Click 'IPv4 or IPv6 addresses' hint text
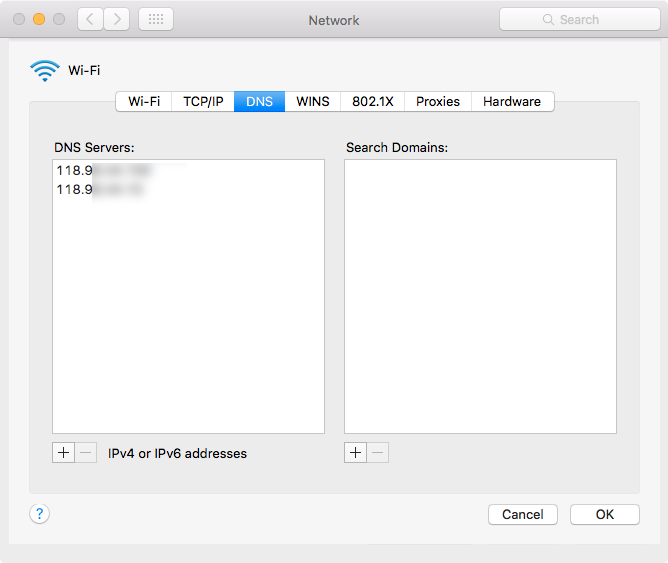 tap(177, 454)
